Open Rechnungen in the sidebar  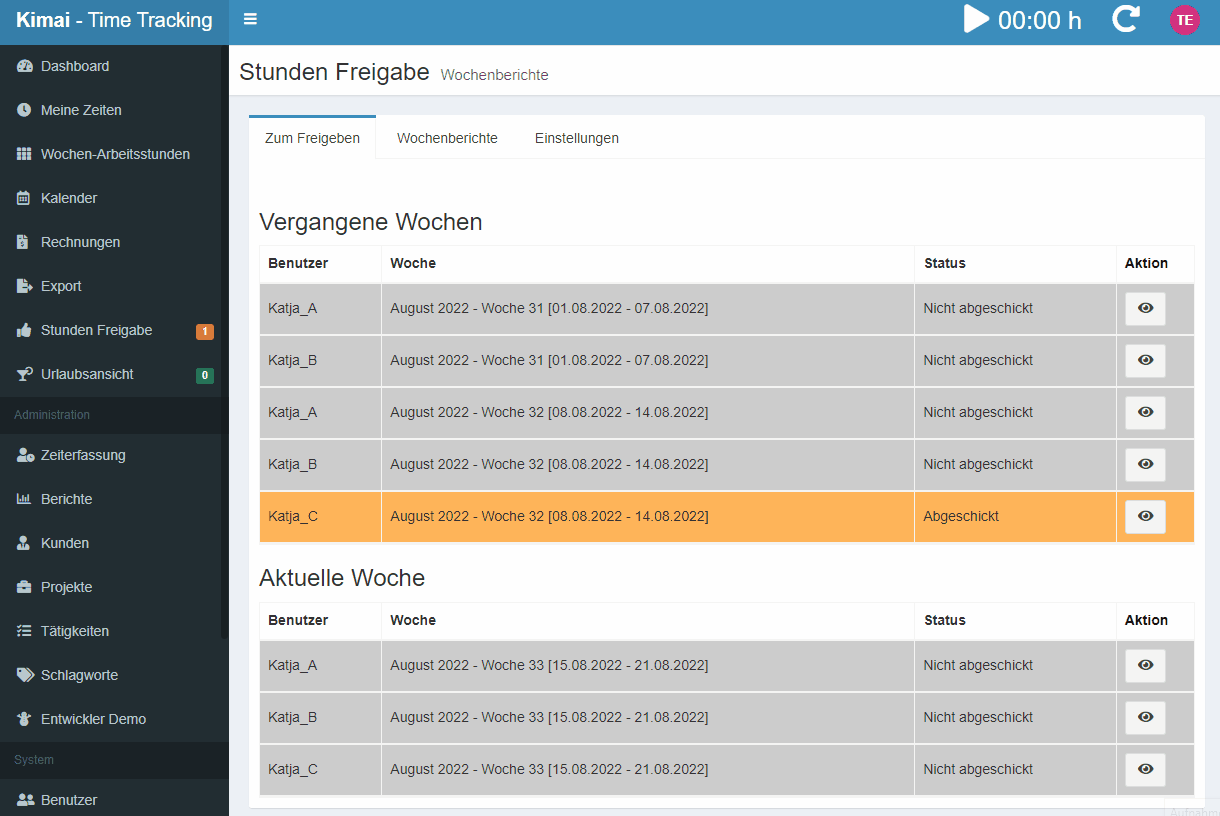tap(80, 242)
